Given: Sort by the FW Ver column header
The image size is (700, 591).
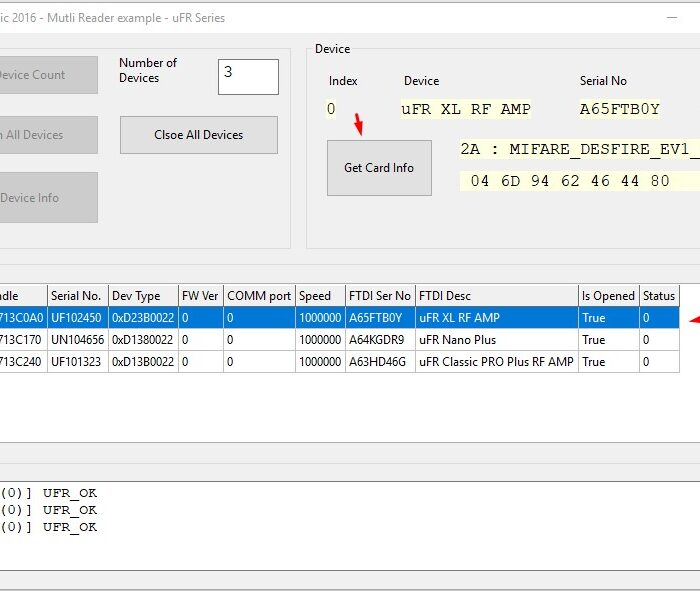Looking at the screenshot, I should pyautogui.click(x=201, y=296).
